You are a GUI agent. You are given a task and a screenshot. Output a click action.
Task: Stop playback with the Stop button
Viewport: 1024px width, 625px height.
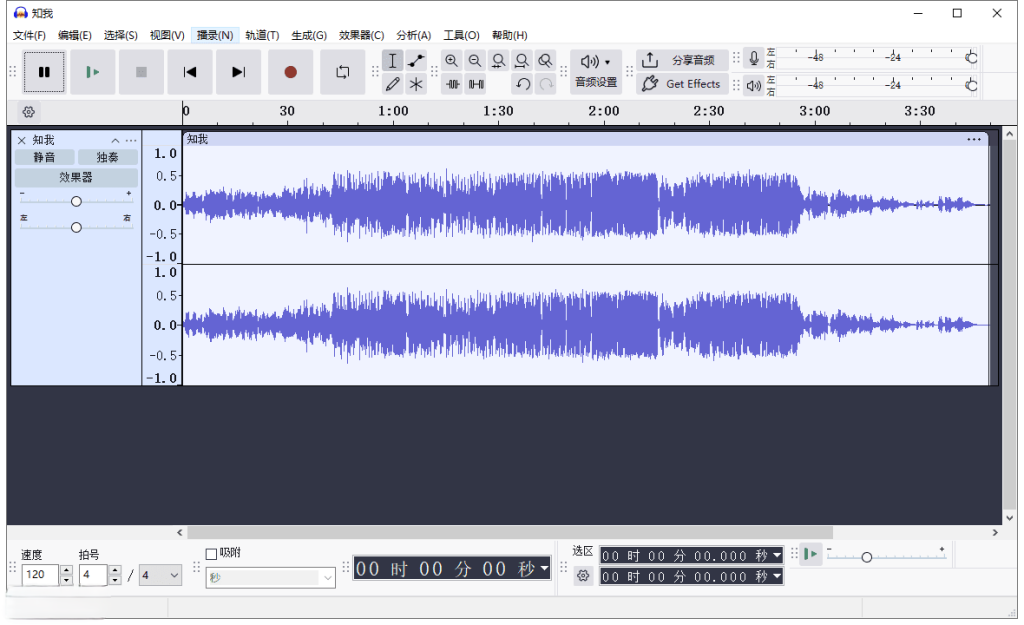[x=141, y=72]
